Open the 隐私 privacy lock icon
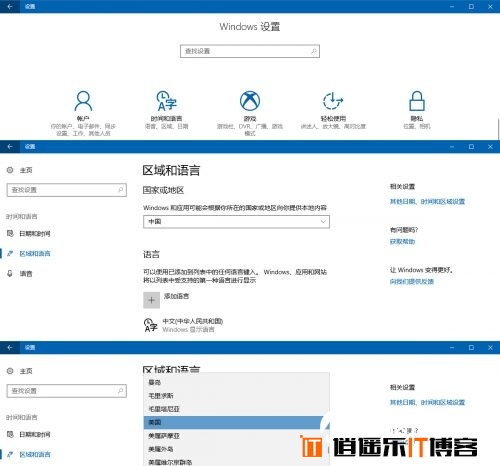Screen dimensions: 500x466 click(x=417, y=101)
